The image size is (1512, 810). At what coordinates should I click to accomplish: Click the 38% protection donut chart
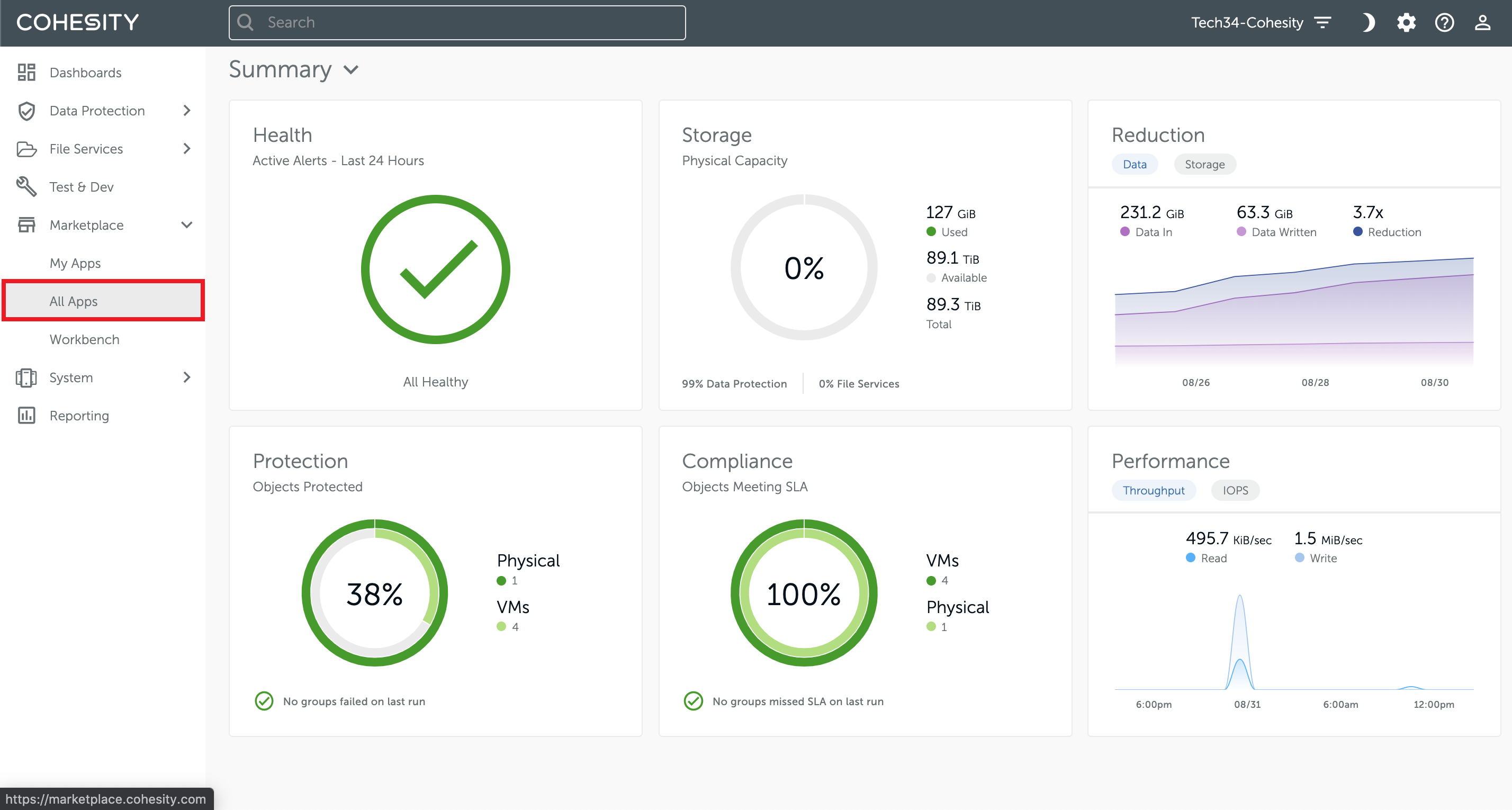[374, 593]
